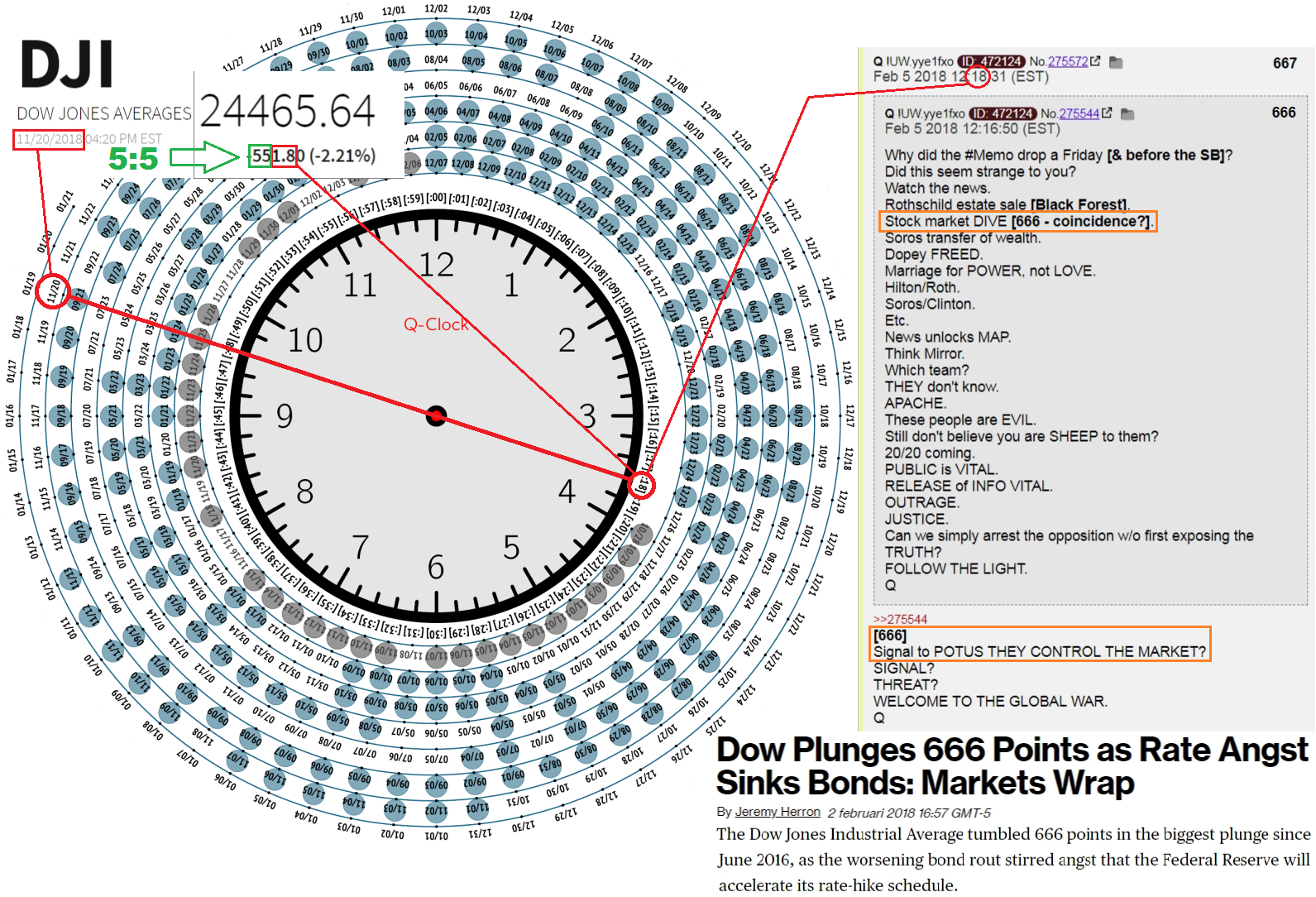Screen dimensions: 1316x897
Task: Click the ID: 472124 badge in post 666
Action: [1003, 113]
